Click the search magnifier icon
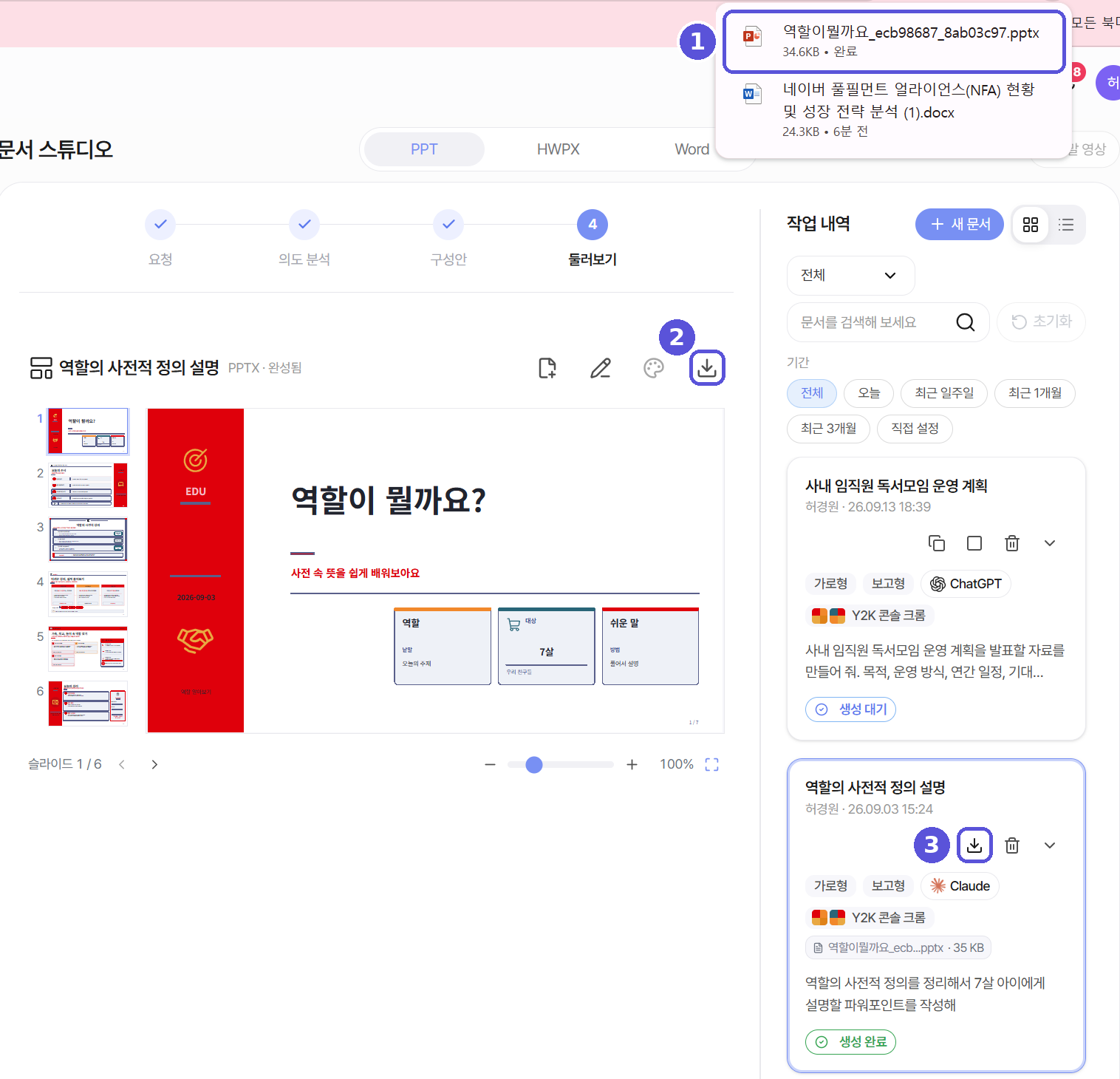1120x1079 pixels. pos(966,322)
